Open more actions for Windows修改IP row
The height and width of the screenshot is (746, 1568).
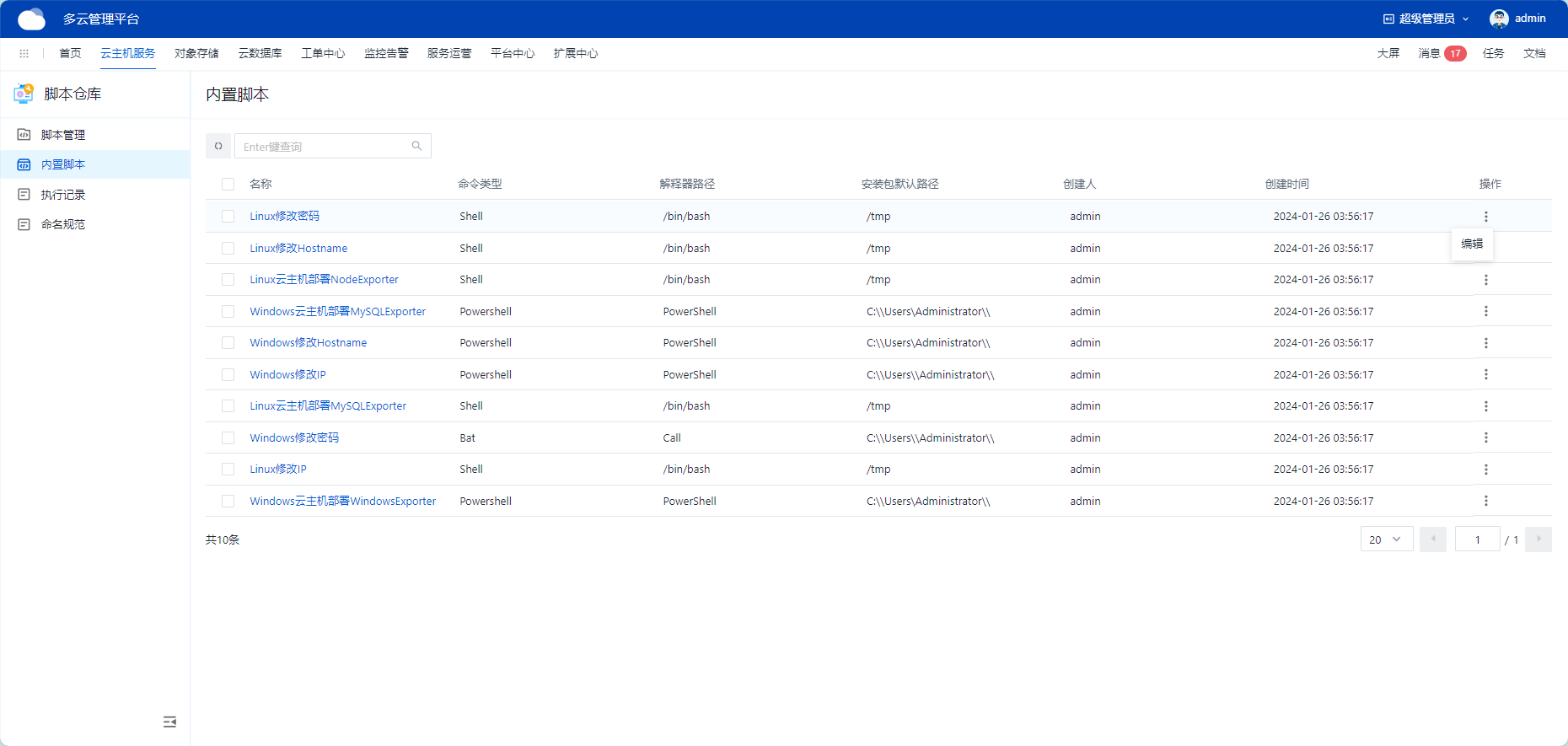coord(1486,374)
